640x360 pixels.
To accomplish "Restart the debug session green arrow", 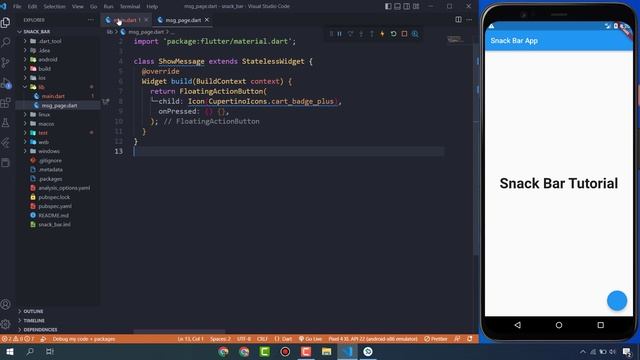I will pyautogui.click(x=393, y=34).
